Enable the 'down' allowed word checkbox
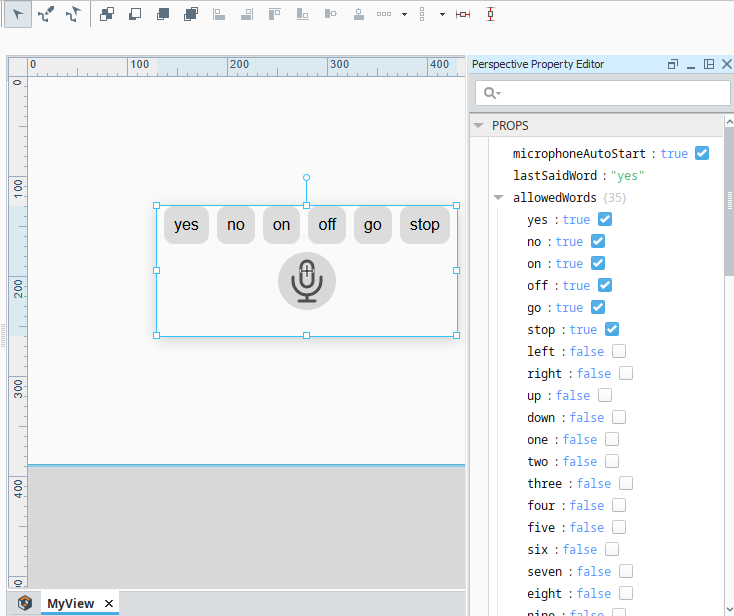The image size is (734, 616). coord(619,417)
